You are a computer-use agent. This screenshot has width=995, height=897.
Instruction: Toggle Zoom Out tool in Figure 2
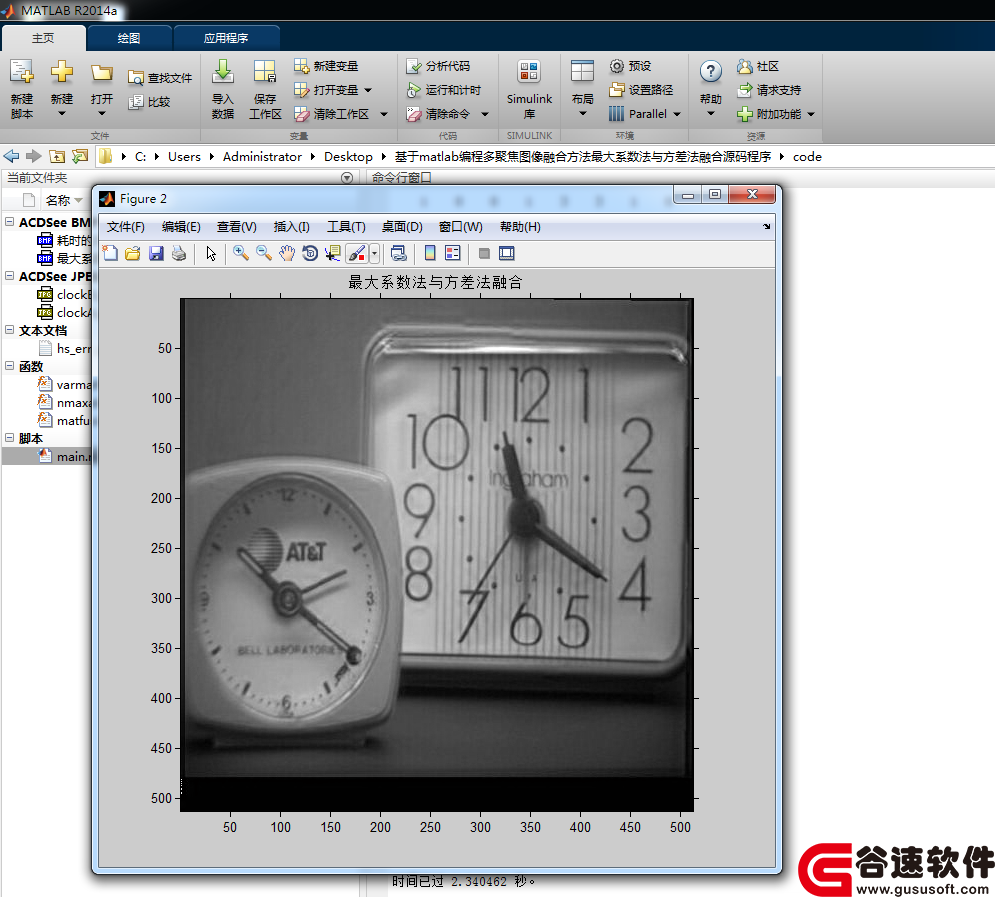pos(263,253)
